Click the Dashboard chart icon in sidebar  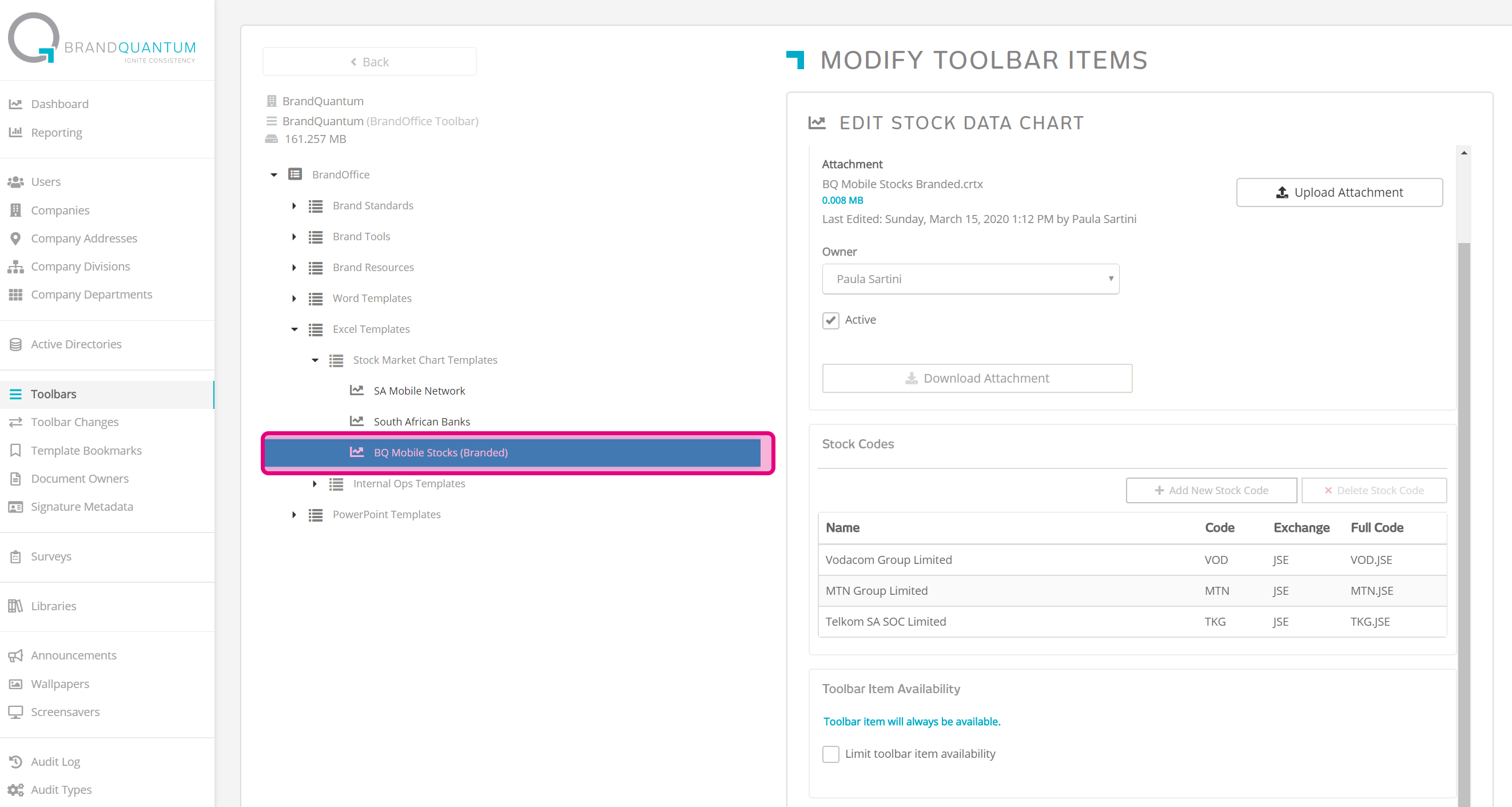click(15, 104)
